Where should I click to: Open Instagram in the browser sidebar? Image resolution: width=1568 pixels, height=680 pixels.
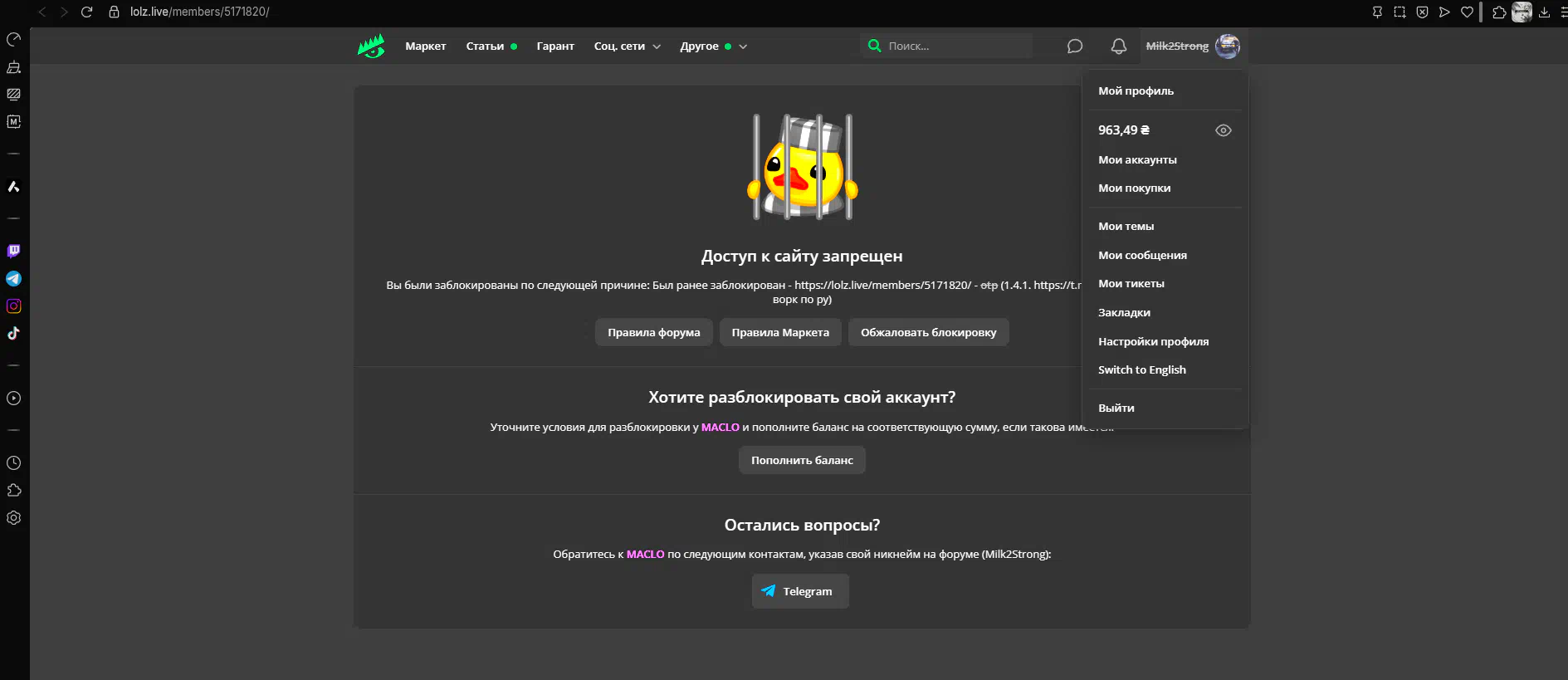point(13,306)
